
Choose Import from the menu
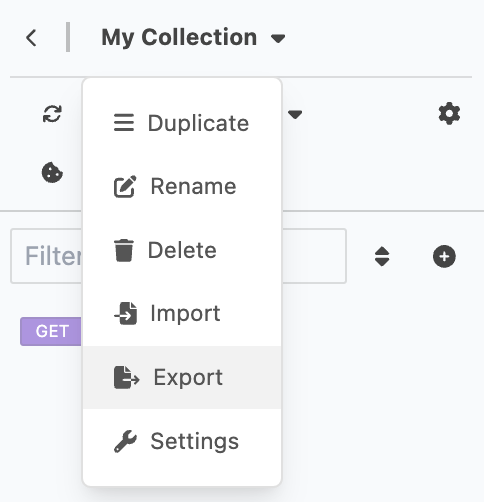pos(182,314)
